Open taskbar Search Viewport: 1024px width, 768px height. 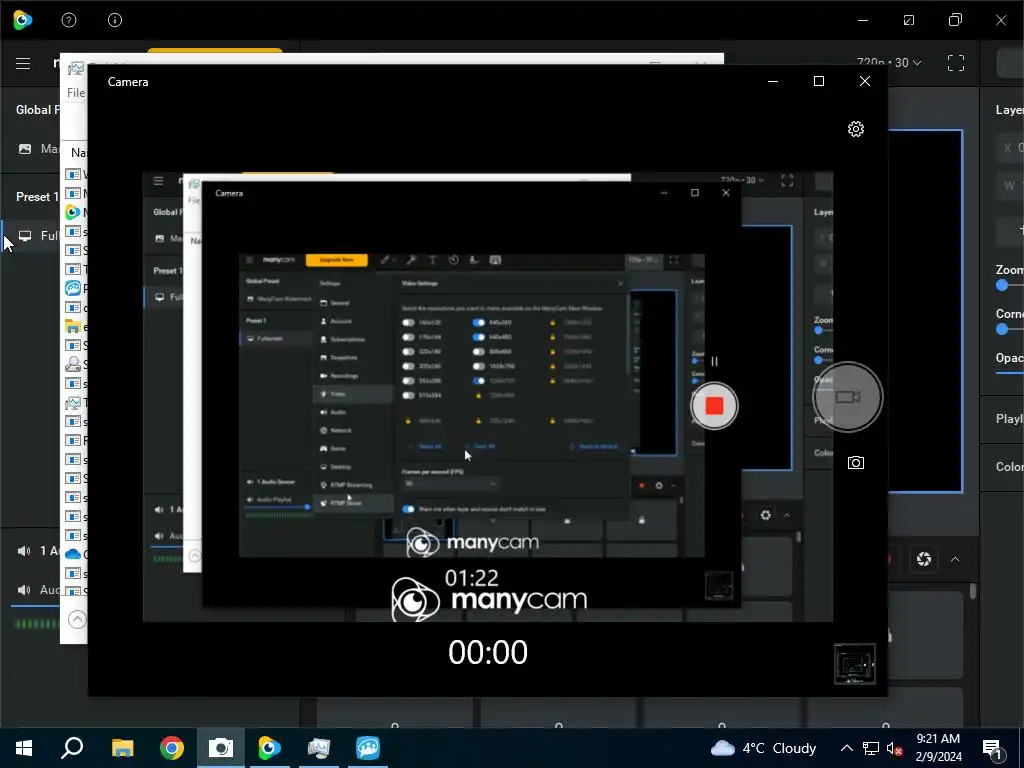point(72,748)
